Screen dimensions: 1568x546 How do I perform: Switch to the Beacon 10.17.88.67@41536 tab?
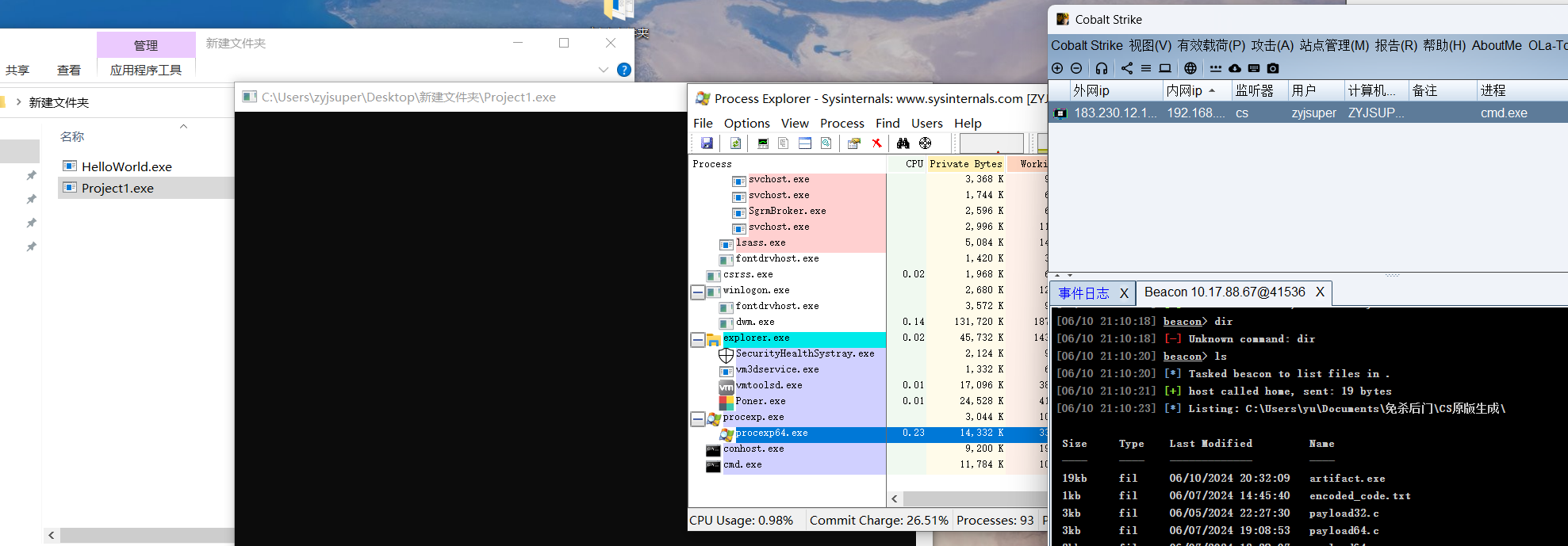coord(1225,292)
